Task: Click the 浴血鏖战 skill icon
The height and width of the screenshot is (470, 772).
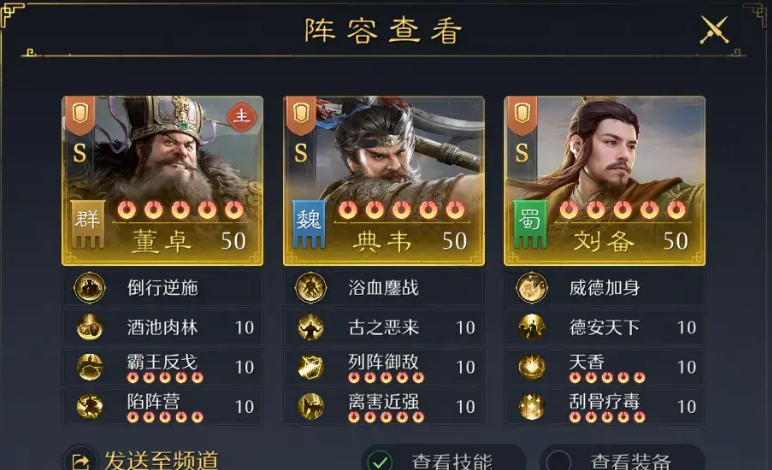Action: (311, 287)
